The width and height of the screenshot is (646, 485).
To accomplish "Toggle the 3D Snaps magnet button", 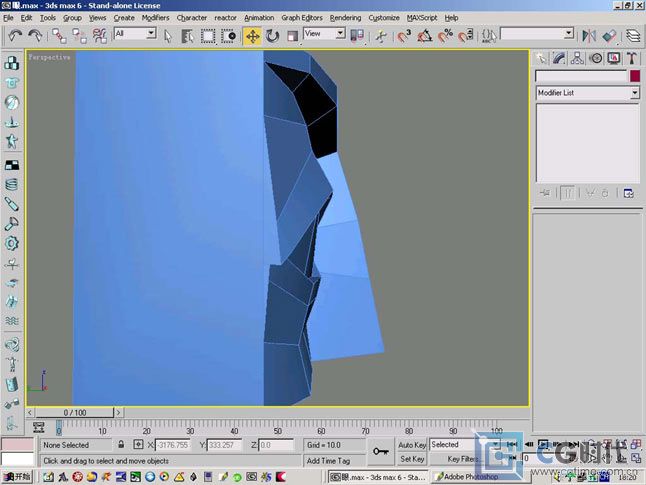I will pyautogui.click(x=404, y=36).
